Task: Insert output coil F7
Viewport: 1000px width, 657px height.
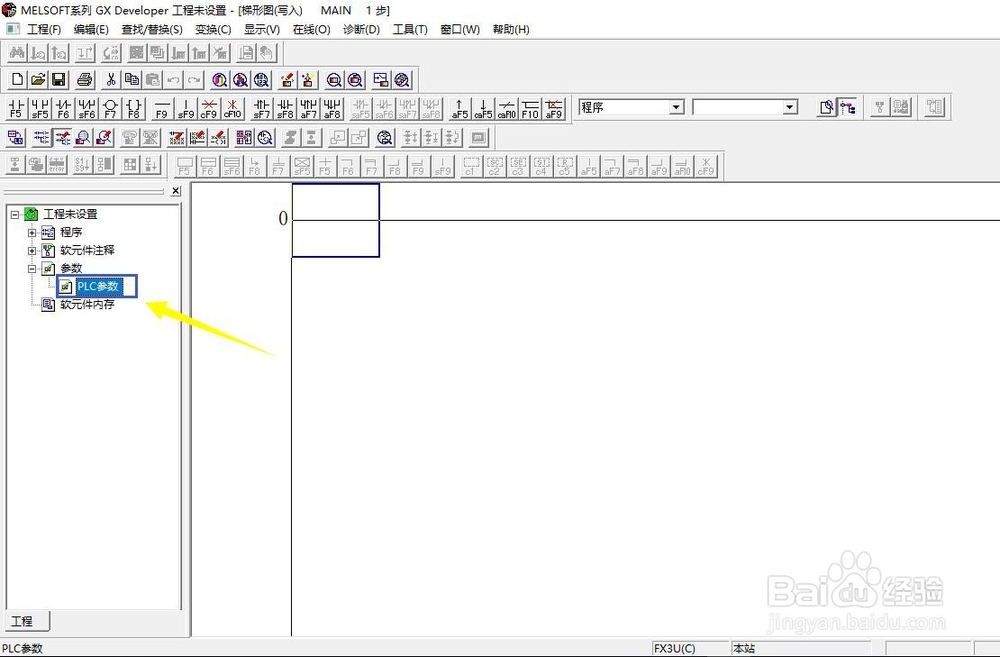Action: (x=110, y=108)
